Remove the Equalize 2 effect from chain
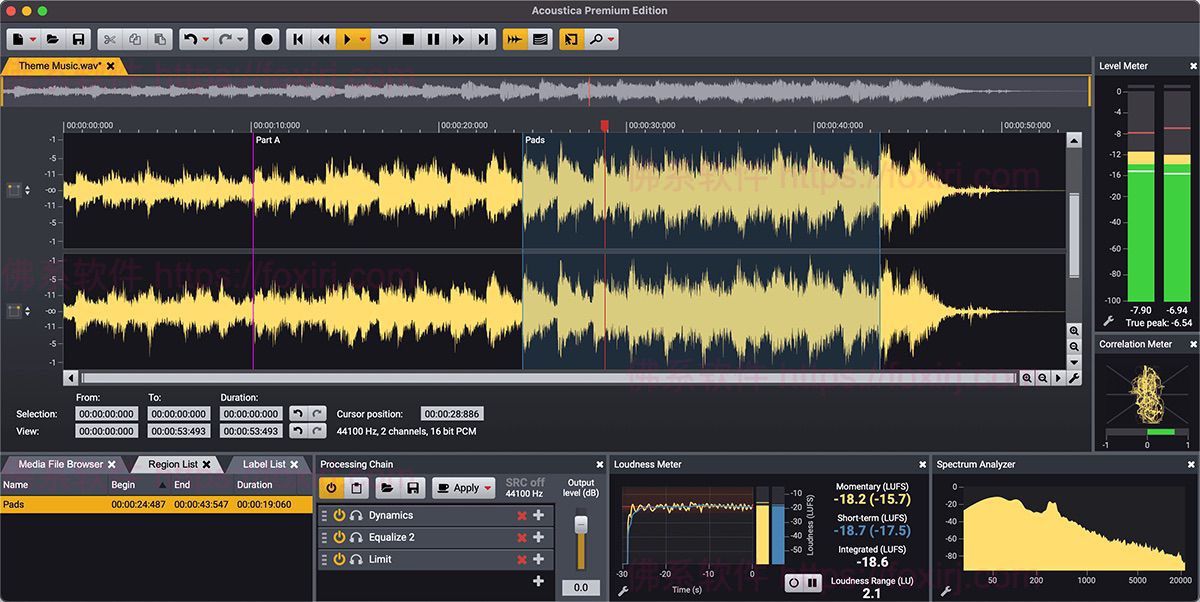The width and height of the screenshot is (1200, 602). (x=521, y=537)
